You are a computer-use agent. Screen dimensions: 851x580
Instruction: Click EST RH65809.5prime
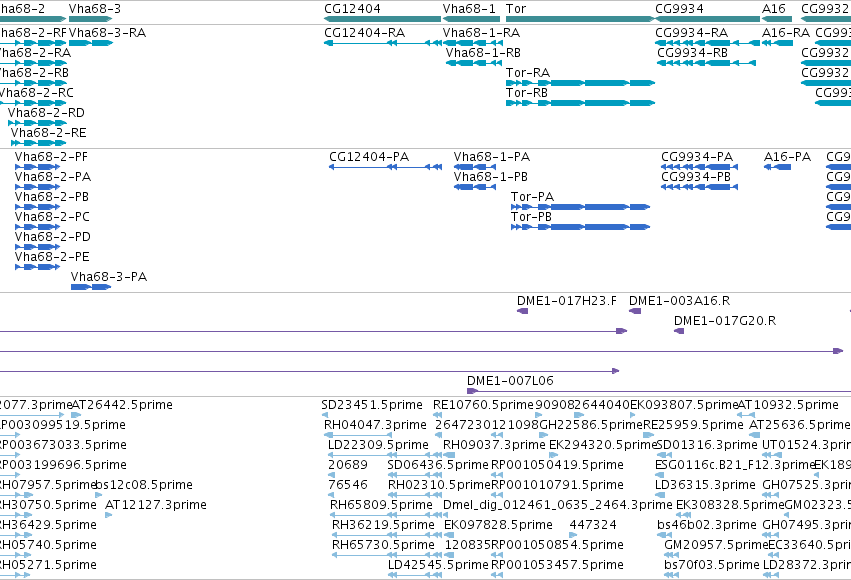click(381, 506)
